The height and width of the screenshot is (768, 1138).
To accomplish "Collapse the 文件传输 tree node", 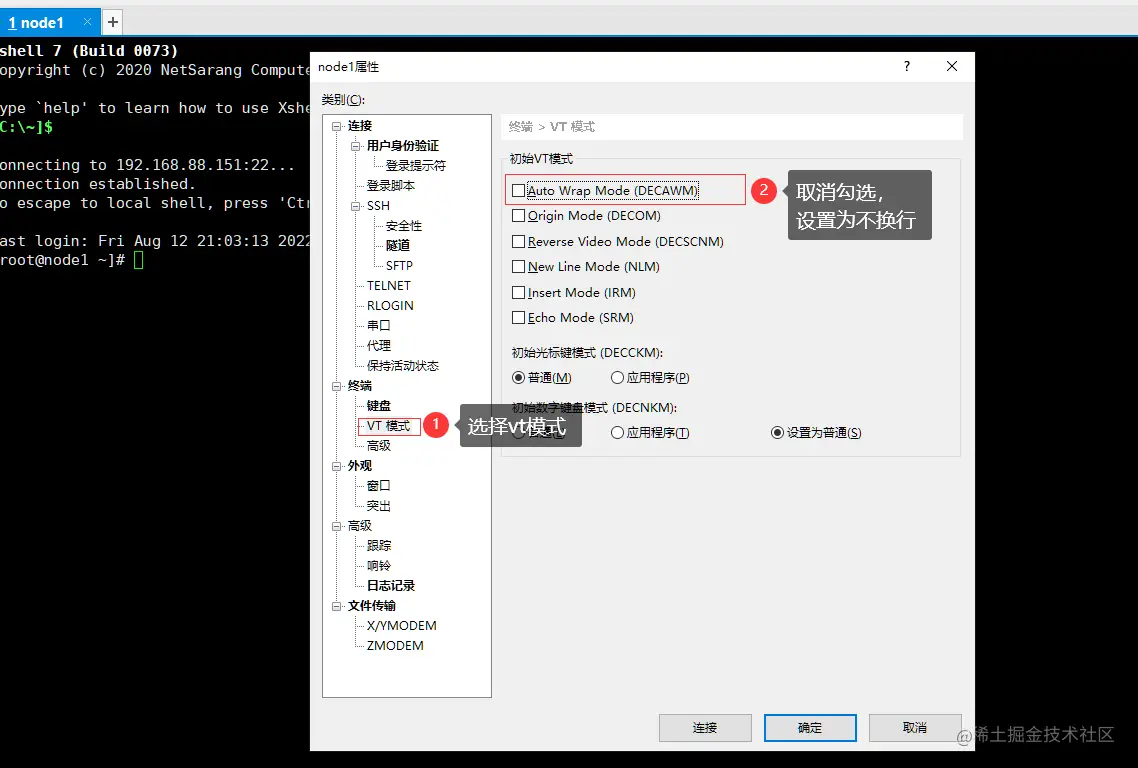I will click(337, 606).
